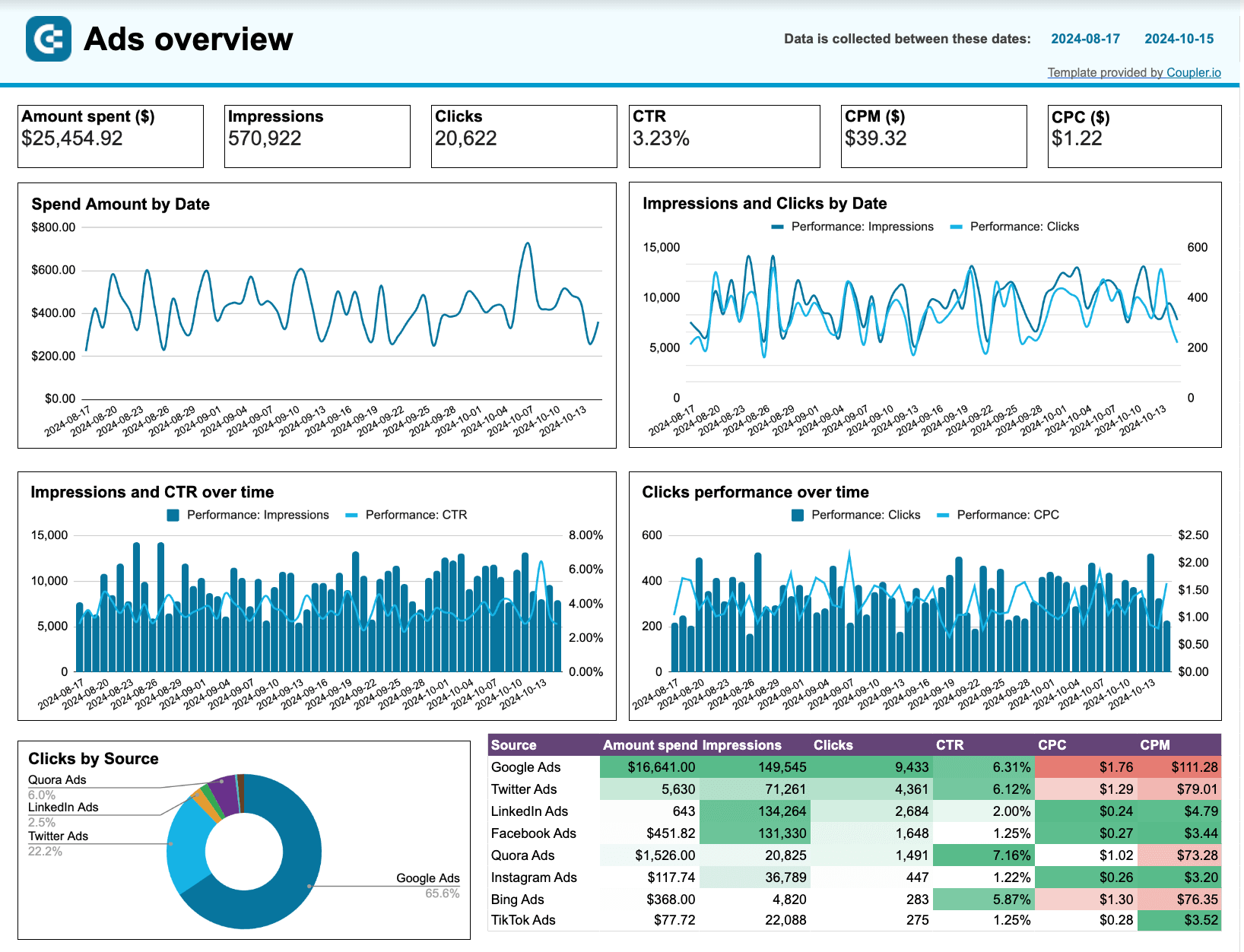The height and width of the screenshot is (952, 1244).
Task: Click the Instagram Ads row in table
Action: tap(855, 877)
